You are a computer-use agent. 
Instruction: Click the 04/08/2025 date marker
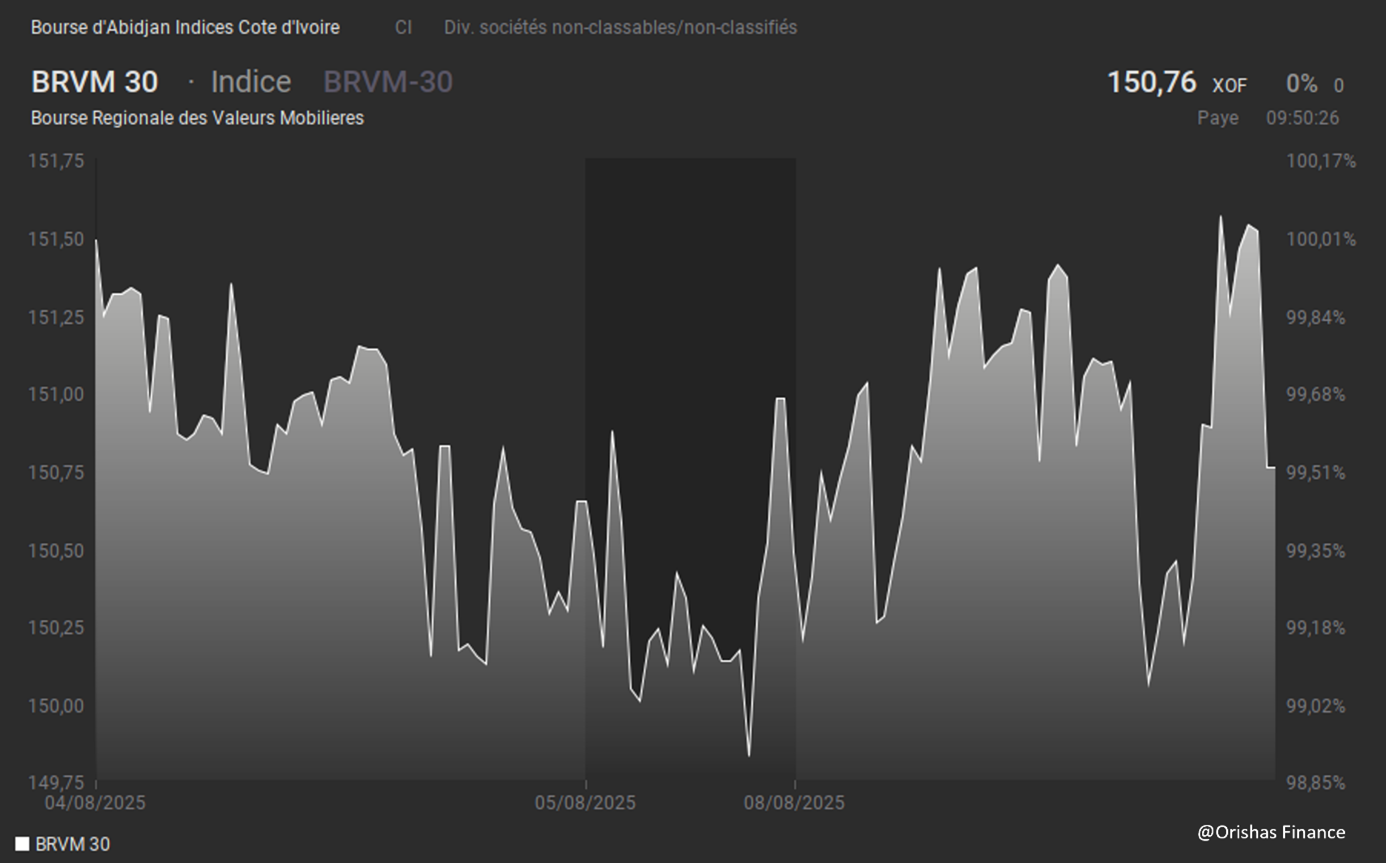[95, 802]
